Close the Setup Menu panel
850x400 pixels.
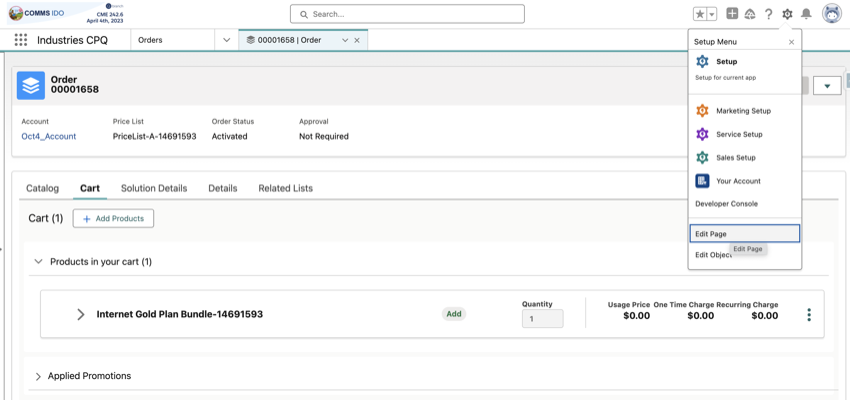(x=791, y=42)
